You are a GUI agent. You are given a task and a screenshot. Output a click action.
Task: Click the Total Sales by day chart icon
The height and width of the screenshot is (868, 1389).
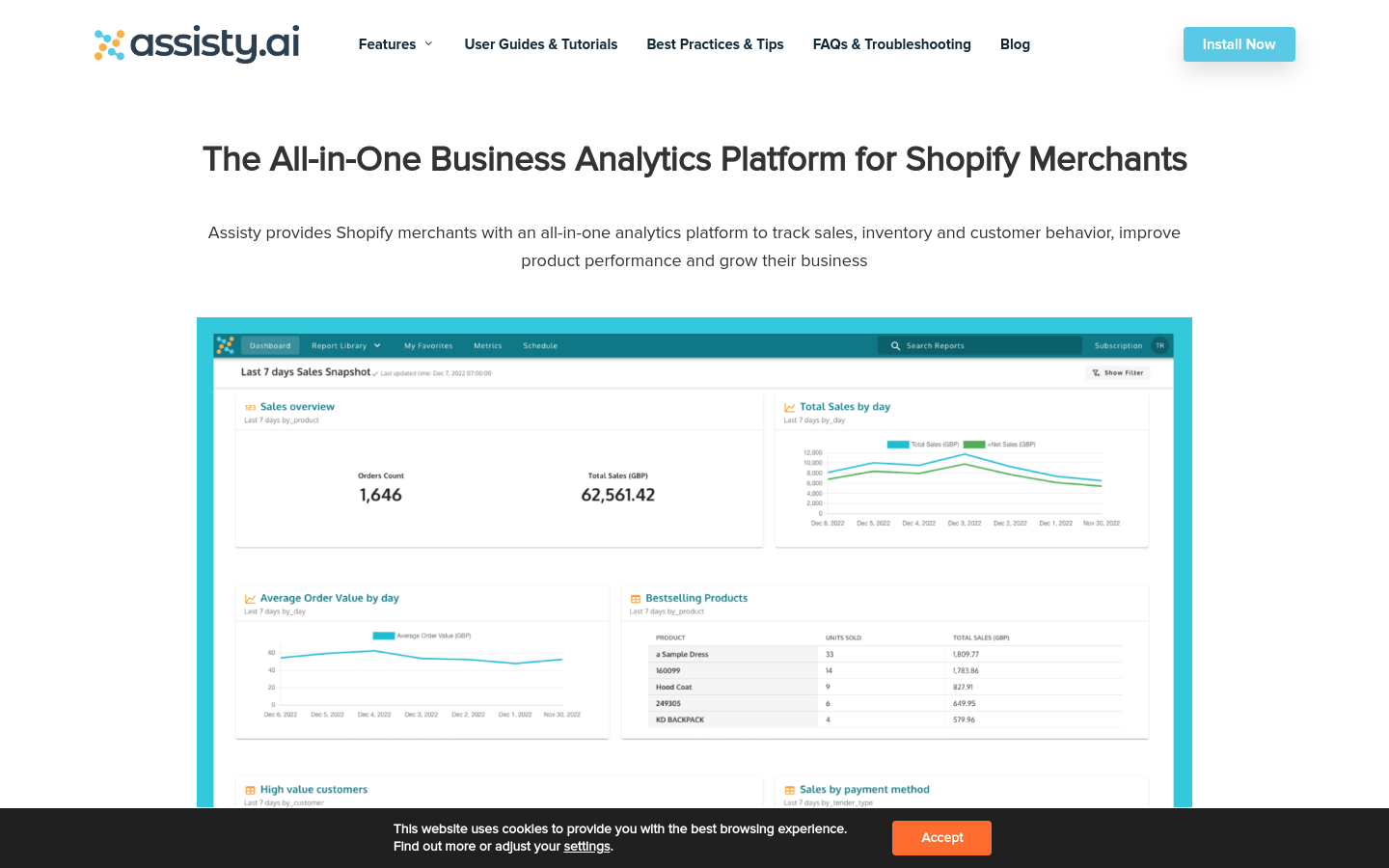(x=790, y=407)
